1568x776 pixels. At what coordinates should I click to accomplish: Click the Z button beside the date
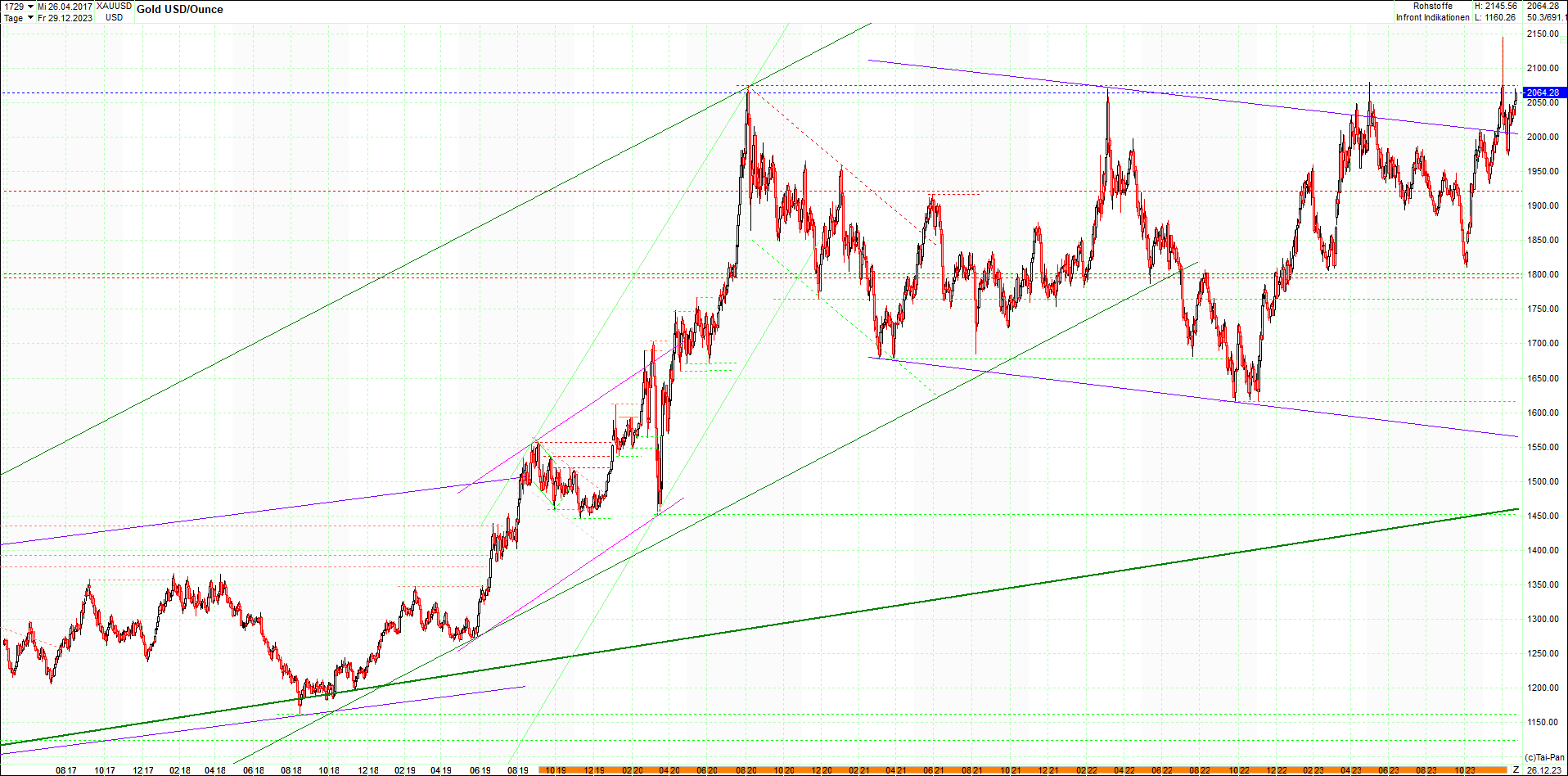[1516, 769]
